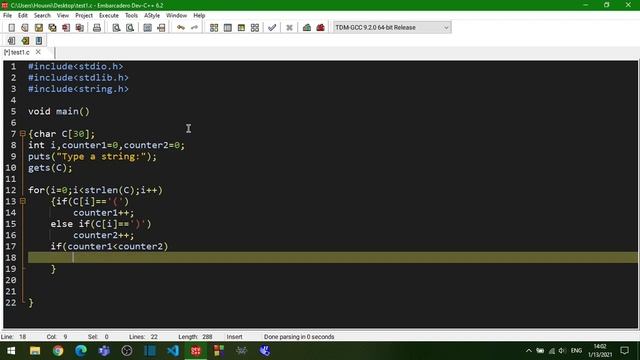Click the Close file toolbar icon
The image size is (640, 360).
[x=66, y=28]
